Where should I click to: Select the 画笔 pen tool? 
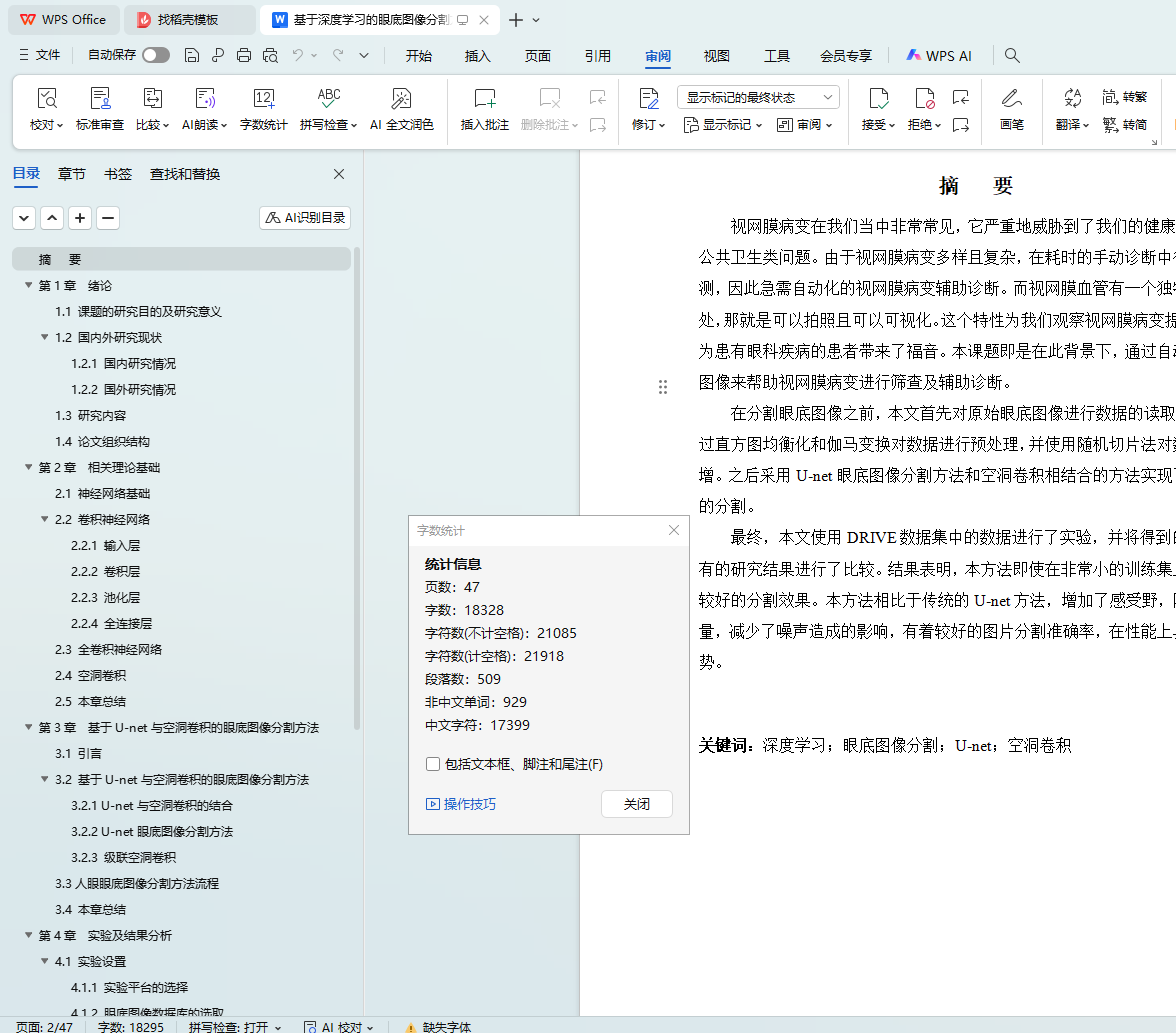point(1011,98)
